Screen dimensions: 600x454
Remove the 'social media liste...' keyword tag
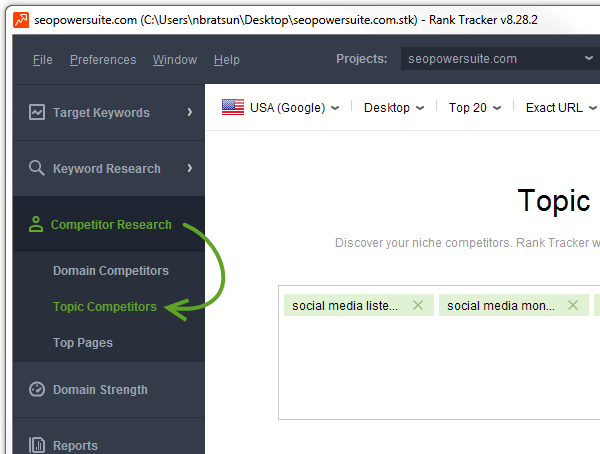[x=418, y=305]
